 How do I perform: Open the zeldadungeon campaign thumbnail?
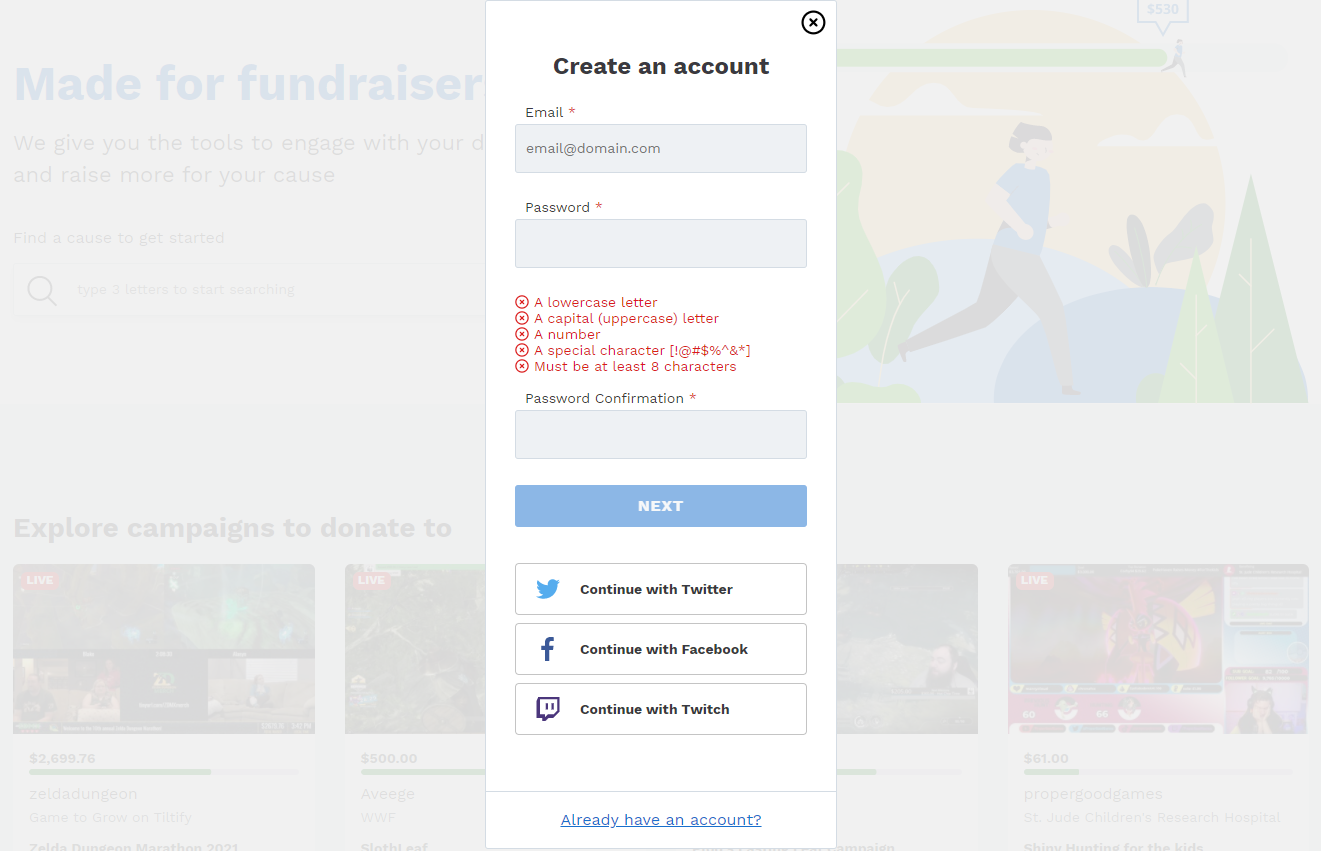(x=164, y=649)
